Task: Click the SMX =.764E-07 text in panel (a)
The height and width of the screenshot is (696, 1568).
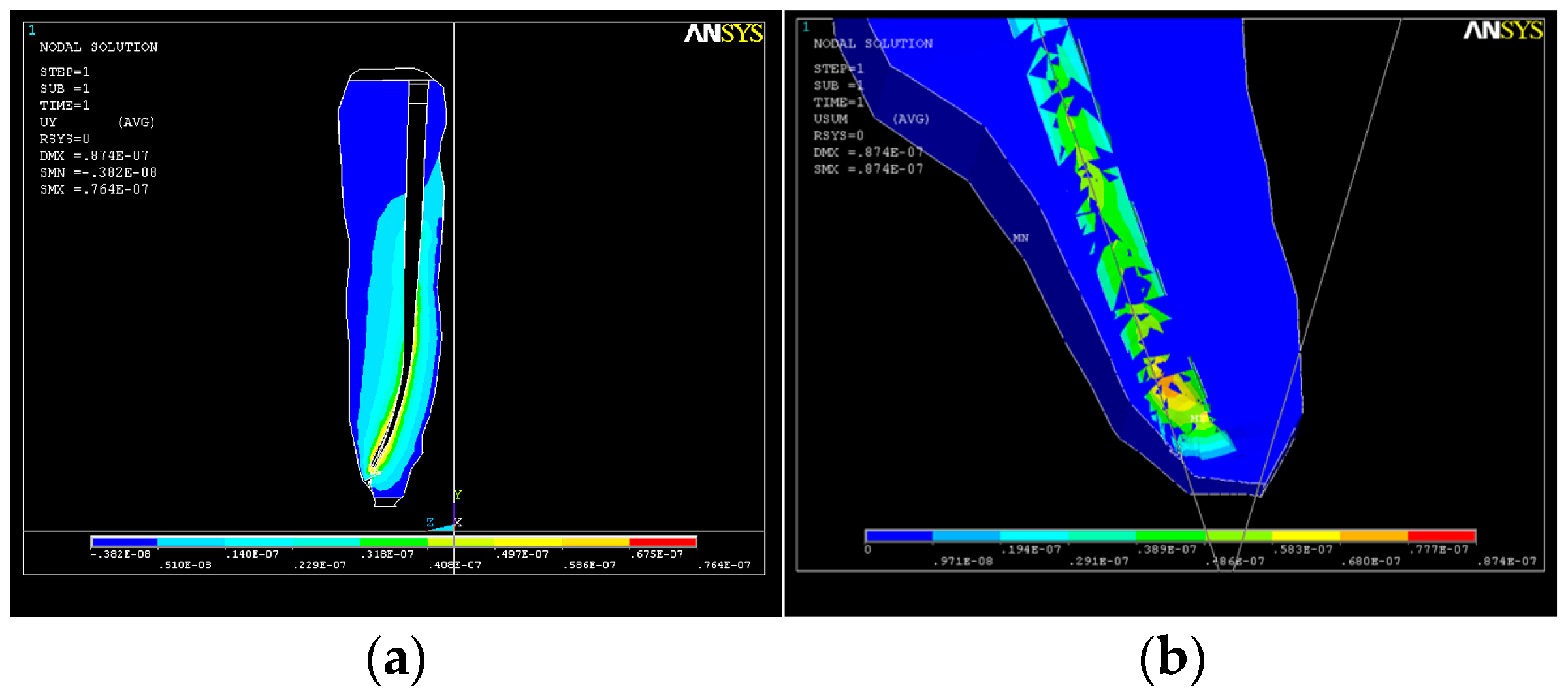Action: click(94, 189)
